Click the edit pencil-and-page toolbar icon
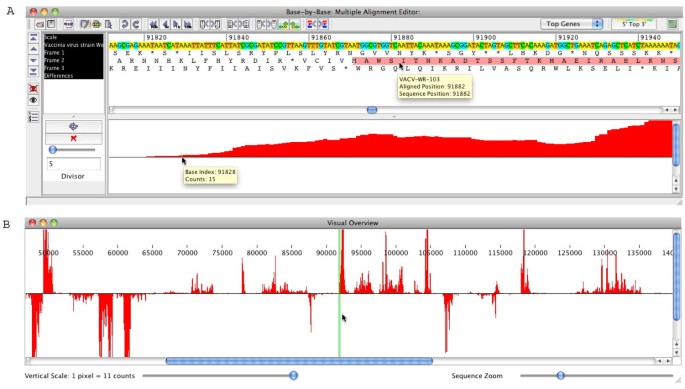 point(85,24)
